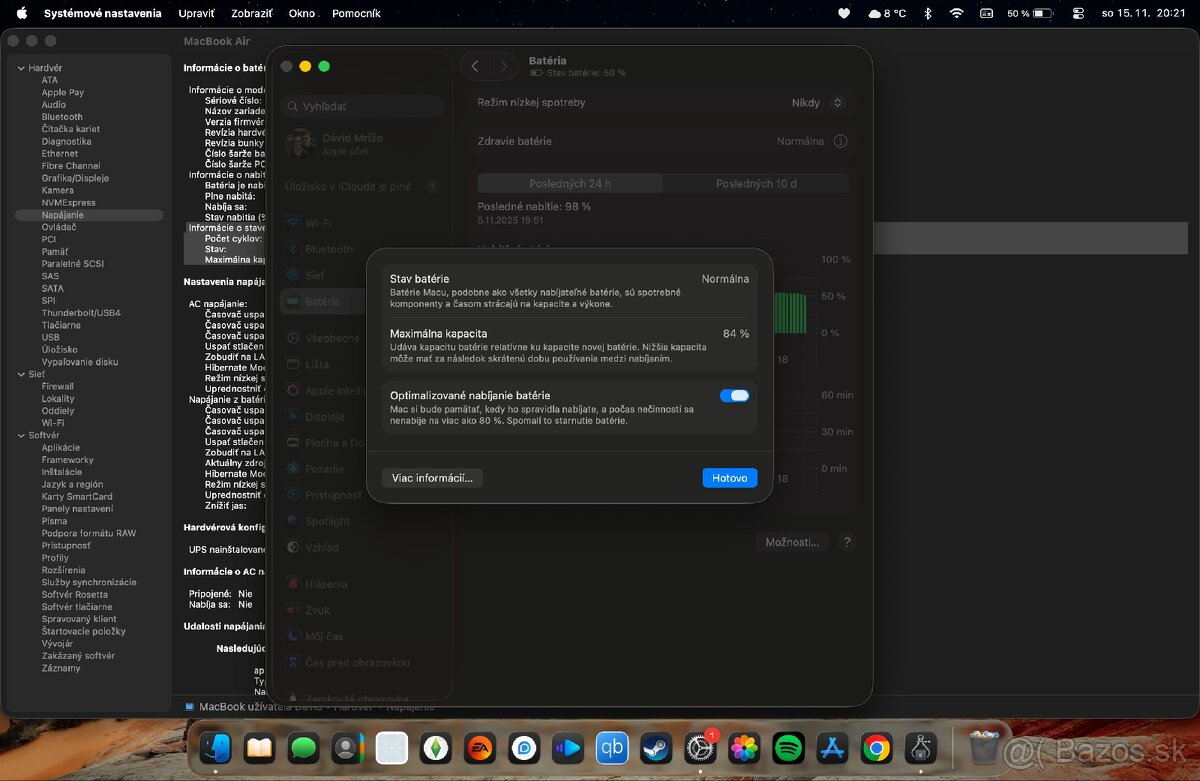1200x781 pixels.
Task: Open the Režim nízkej spotreby dropdown
Action: point(818,103)
